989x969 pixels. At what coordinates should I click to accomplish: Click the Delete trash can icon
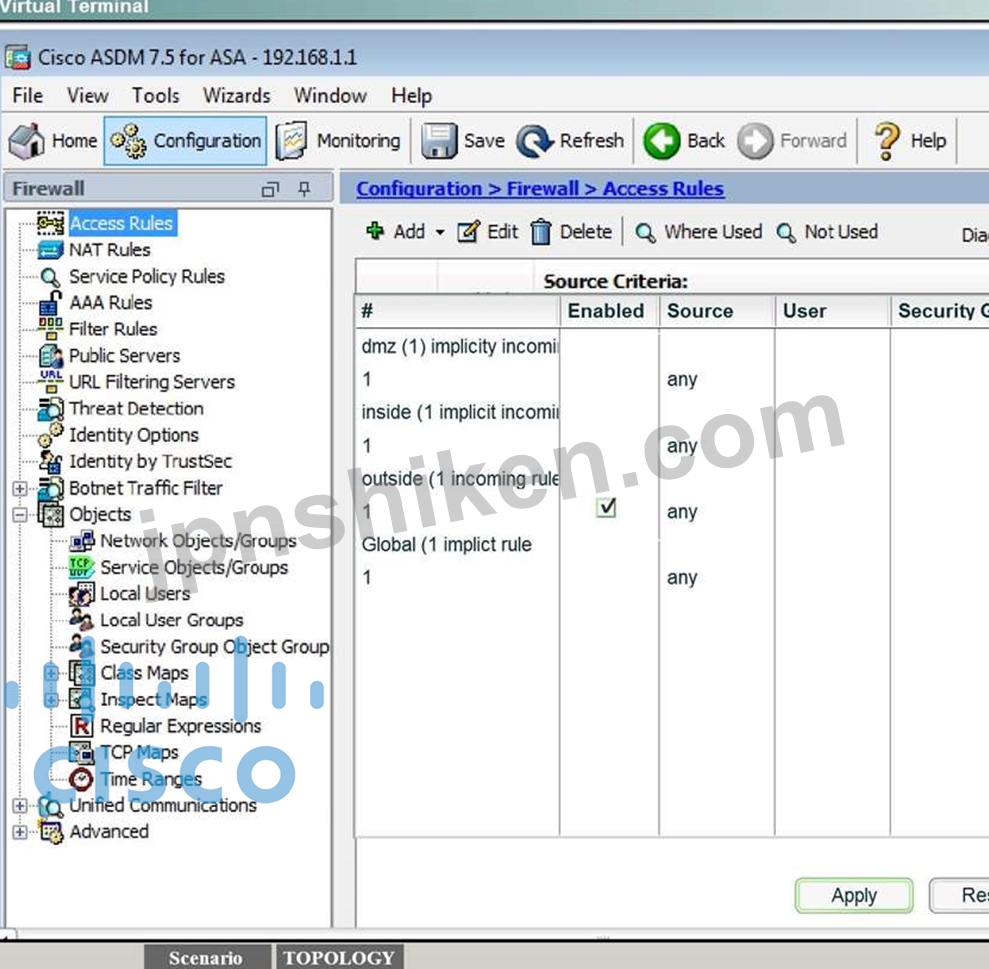541,232
